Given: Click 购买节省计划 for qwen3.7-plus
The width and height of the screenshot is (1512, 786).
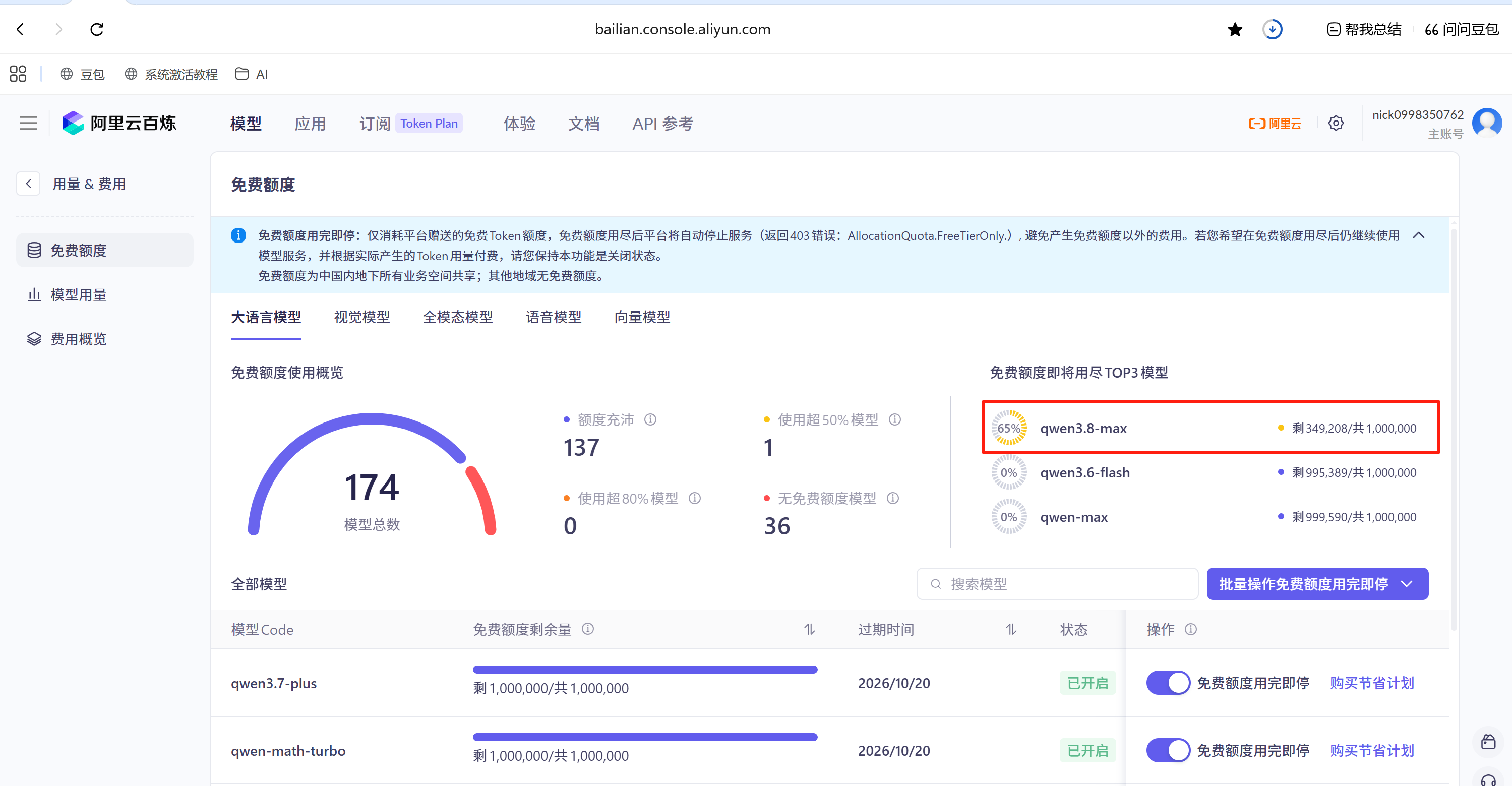Looking at the screenshot, I should [x=1372, y=683].
